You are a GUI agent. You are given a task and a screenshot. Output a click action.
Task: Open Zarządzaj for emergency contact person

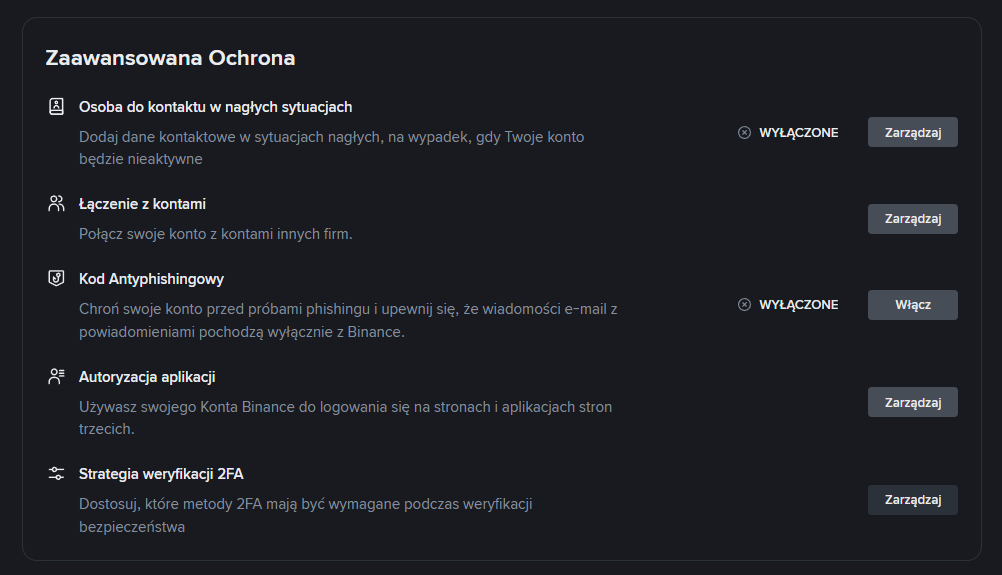coord(913,132)
